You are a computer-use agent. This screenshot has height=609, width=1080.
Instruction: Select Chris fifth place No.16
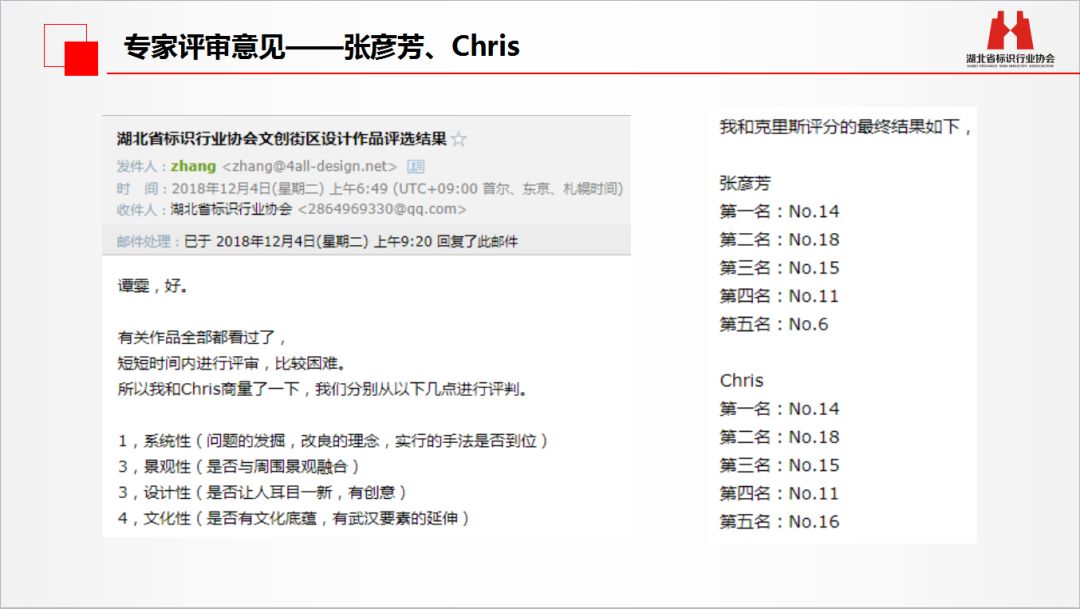779,521
